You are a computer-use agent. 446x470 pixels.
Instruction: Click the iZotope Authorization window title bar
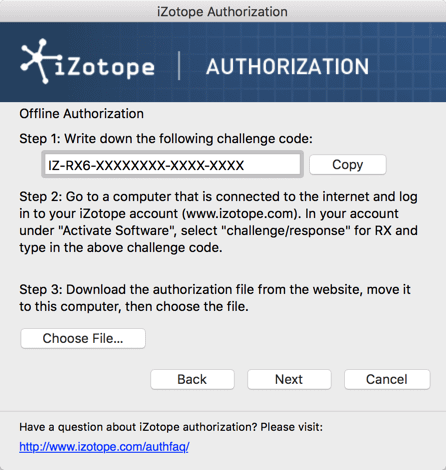click(223, 11)
